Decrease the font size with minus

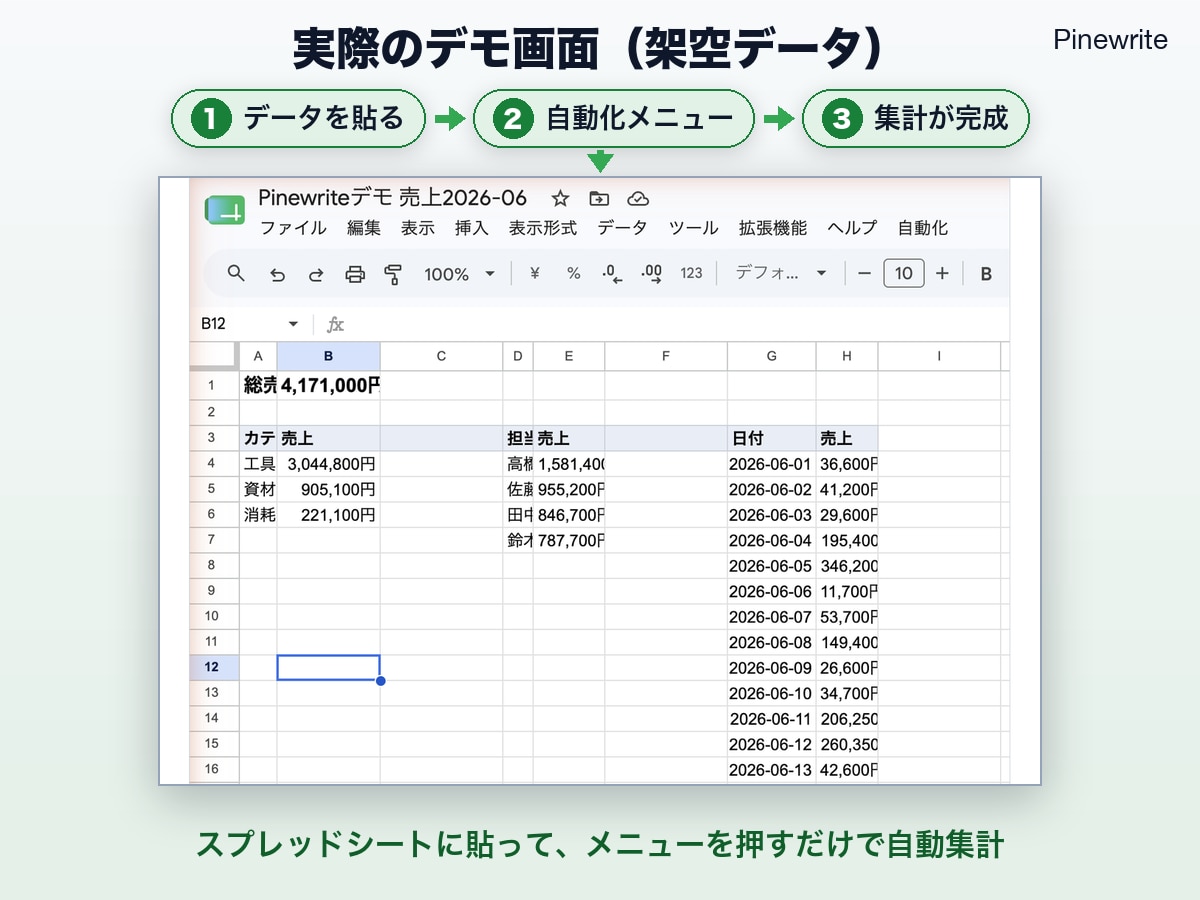(x=865, y=273)
